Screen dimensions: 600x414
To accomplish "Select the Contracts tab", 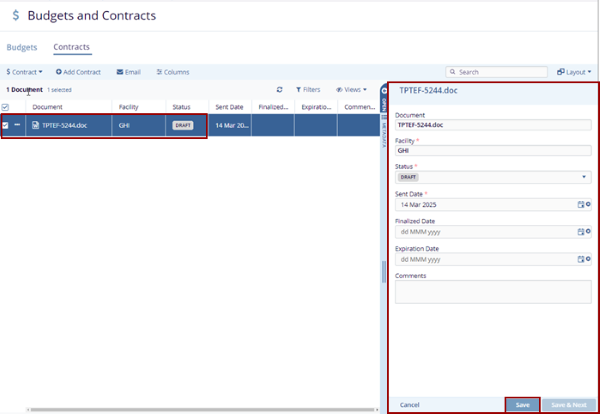I will [x=72, y=47].
